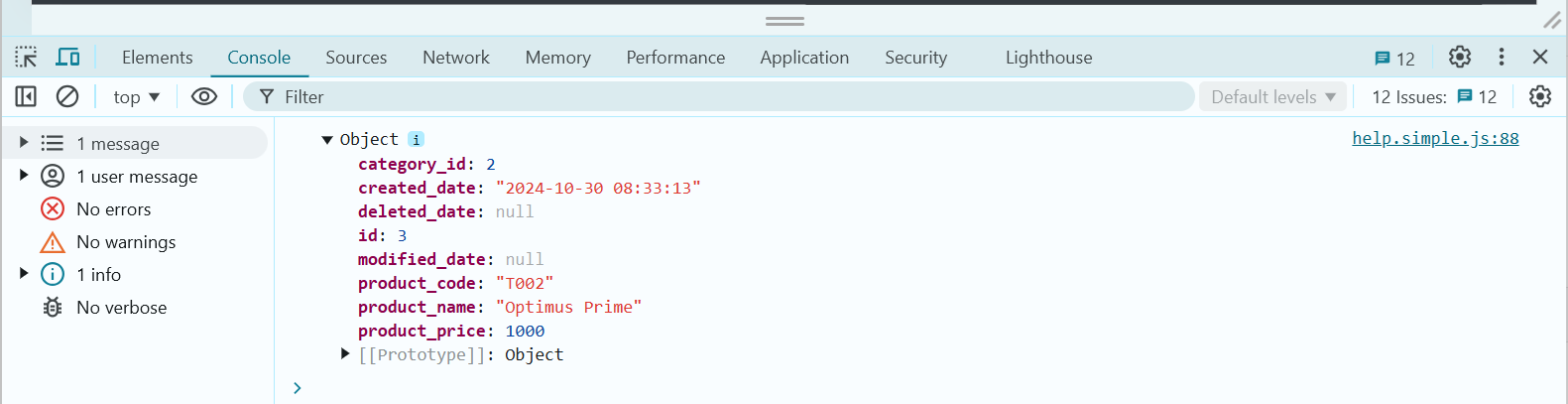The image size is (1568, 404).
Task: Open the DevTools three-dot menu
Action: tap(1501, 58)
